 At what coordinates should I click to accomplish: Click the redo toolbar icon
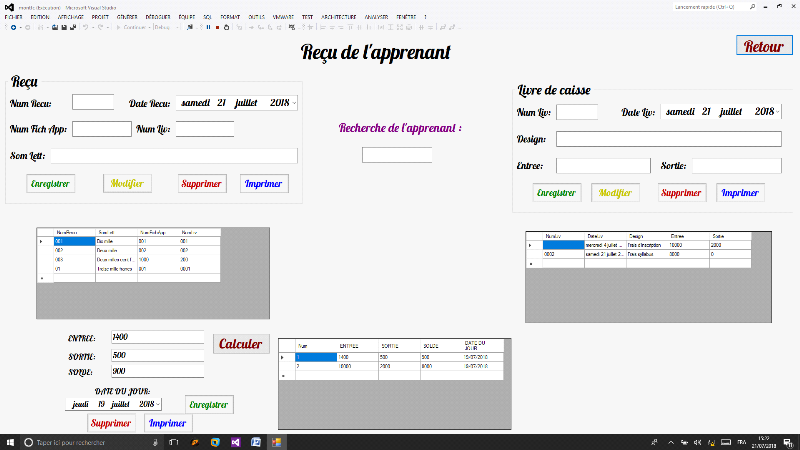pyautogui.click(x=101, y=28)
